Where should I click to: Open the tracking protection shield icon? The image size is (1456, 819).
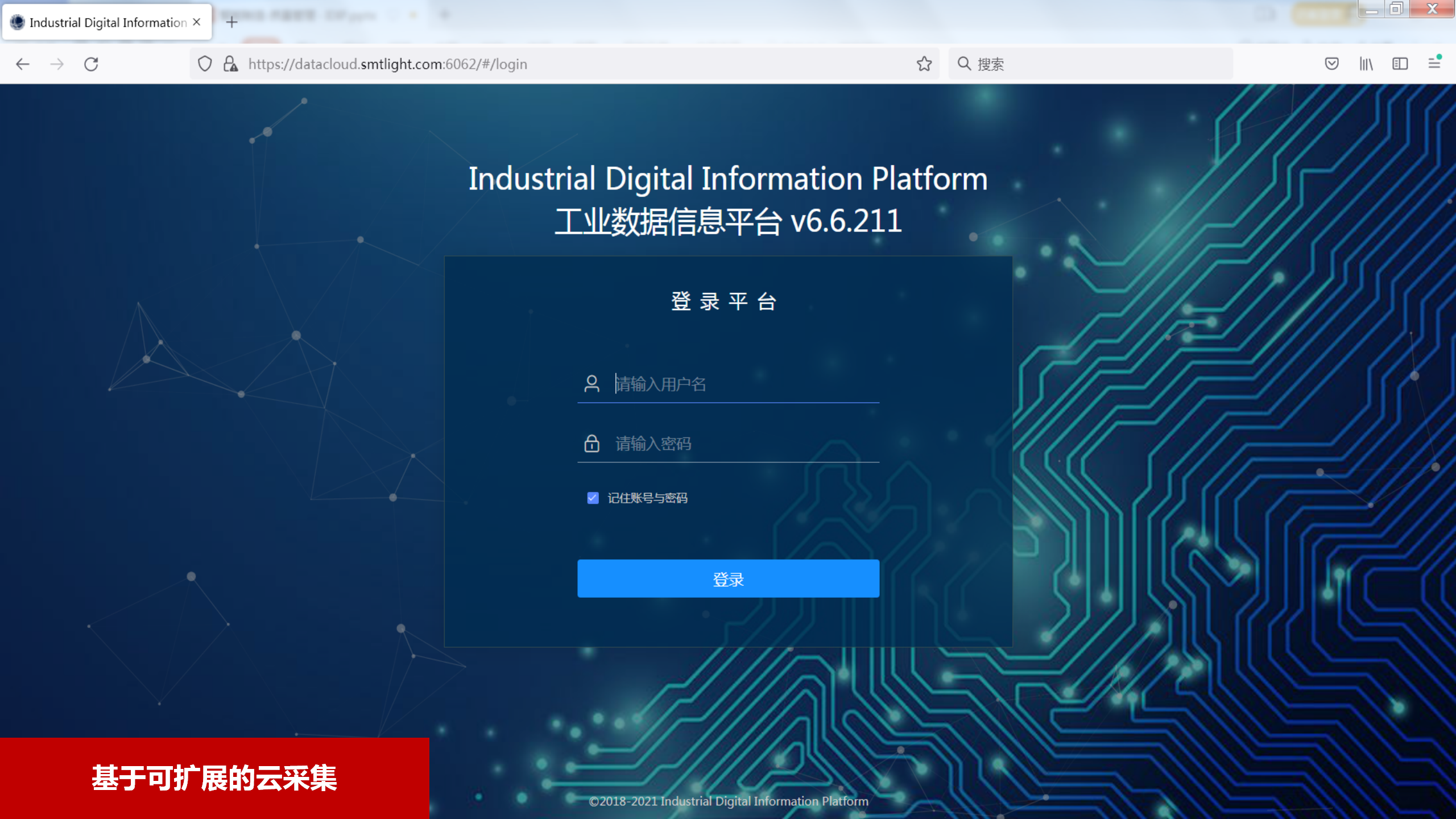coord(205,64)
